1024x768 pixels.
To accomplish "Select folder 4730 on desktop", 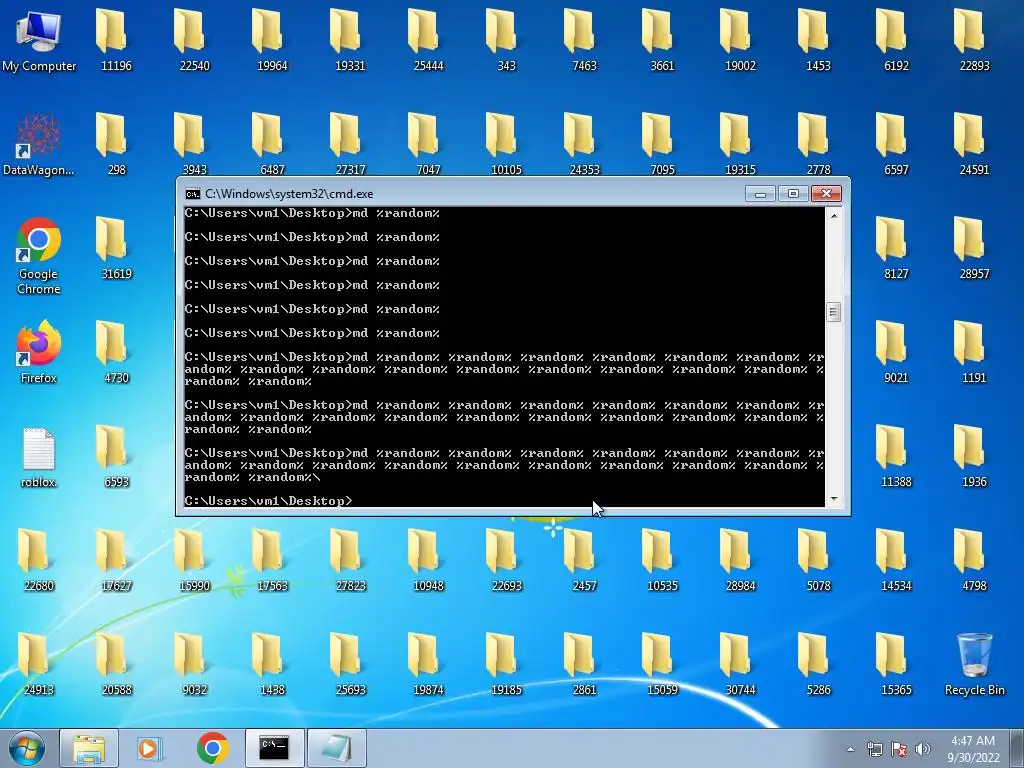I will [116, 353].
